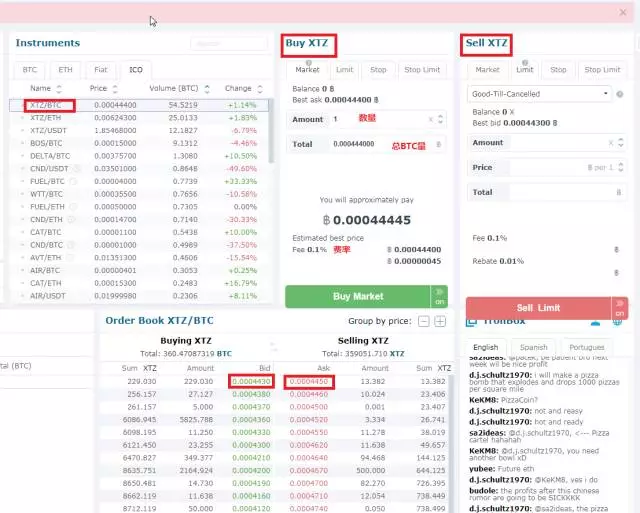Dismiss the pink notification banner
The height and width of the screenshot is (513, 640).
click(623, 12)
